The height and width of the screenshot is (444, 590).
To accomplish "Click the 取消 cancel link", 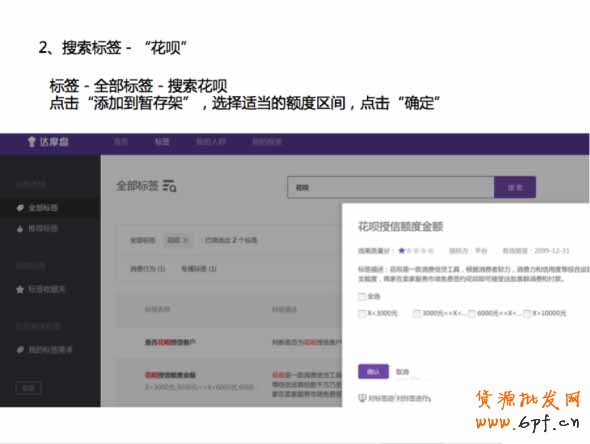I will point(402,372).
